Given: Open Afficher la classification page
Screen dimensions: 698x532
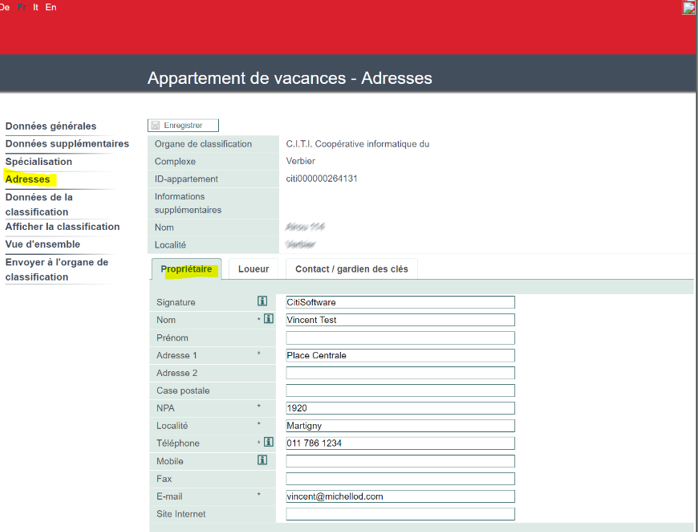Looking at the screenshot, I should [x=62, y=227].
